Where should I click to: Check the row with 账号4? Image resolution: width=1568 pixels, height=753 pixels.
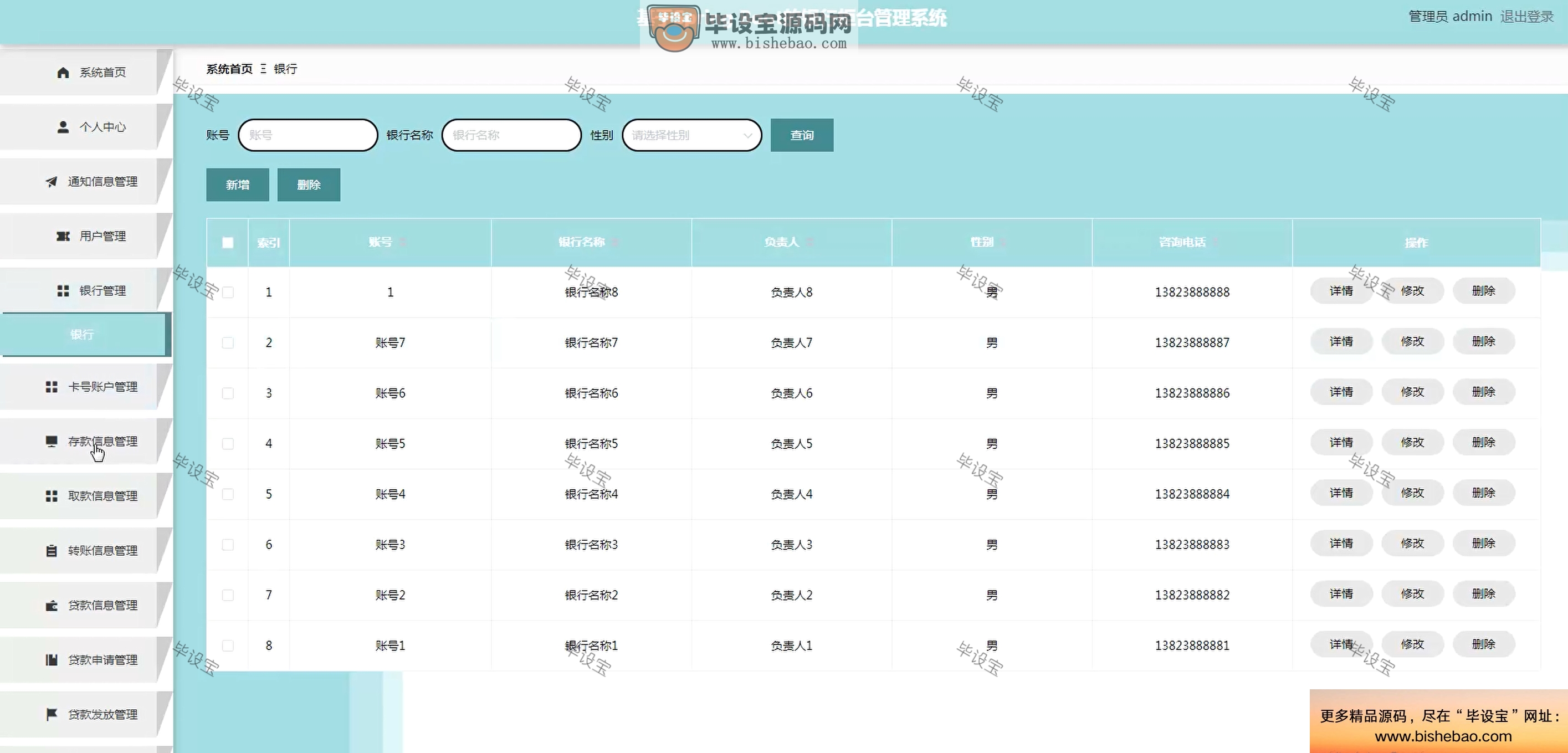click(228, 494)
